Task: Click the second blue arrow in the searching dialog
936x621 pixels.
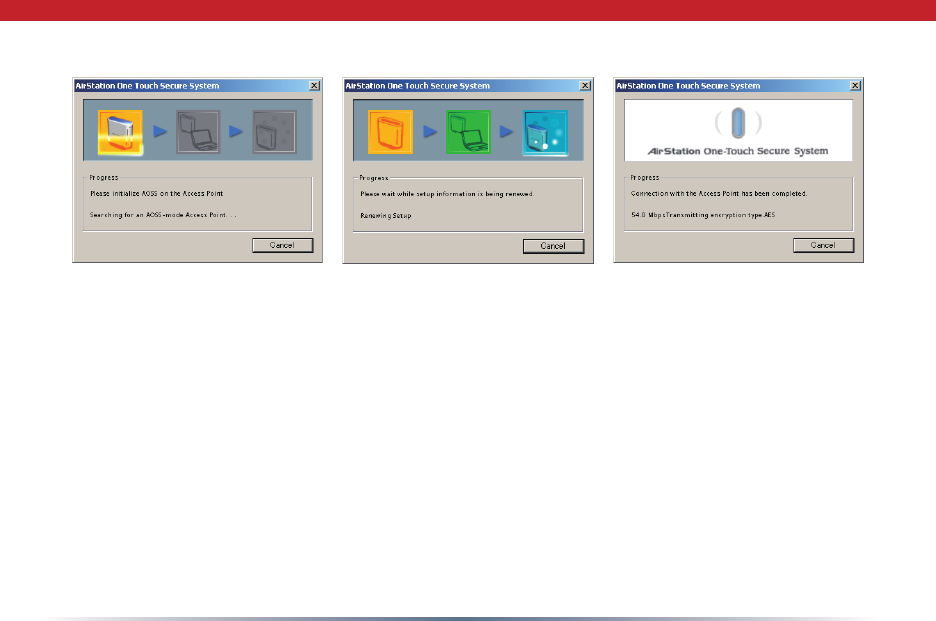Action: [x=236, y=131]
